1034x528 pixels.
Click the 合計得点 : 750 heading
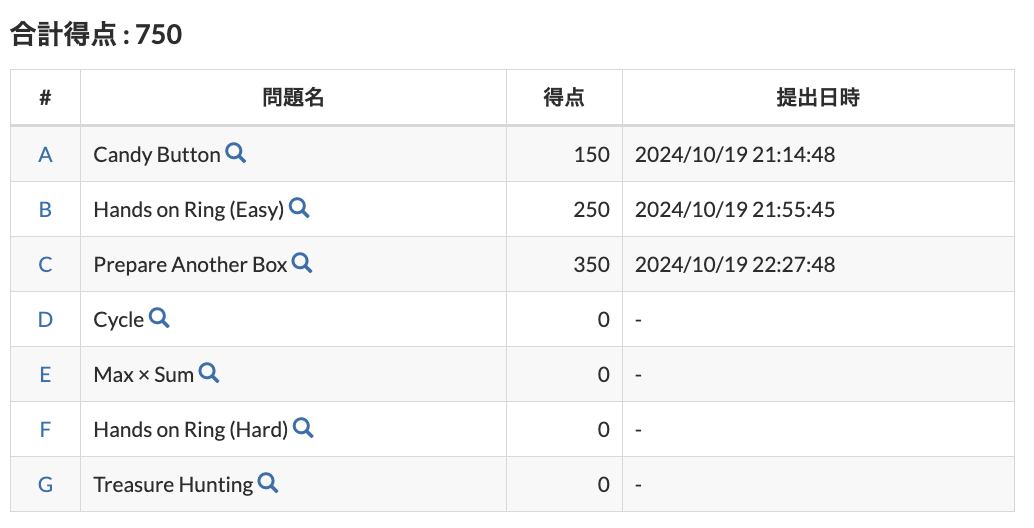point(96,35)
